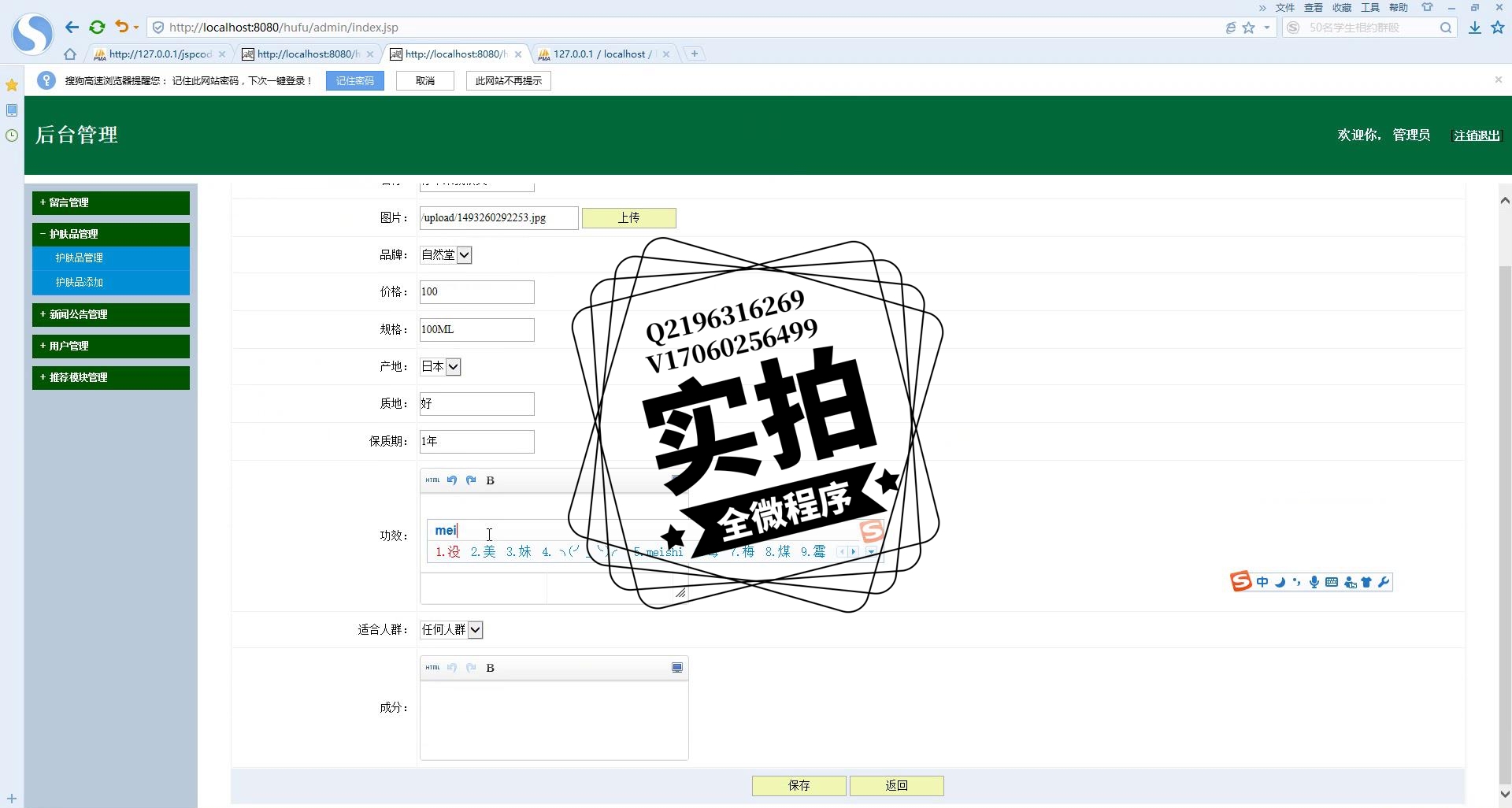This screenshot has height=808, width=1512.
Task: Click the 此网站不再提示 button
Action: click(x=509, y=81)
